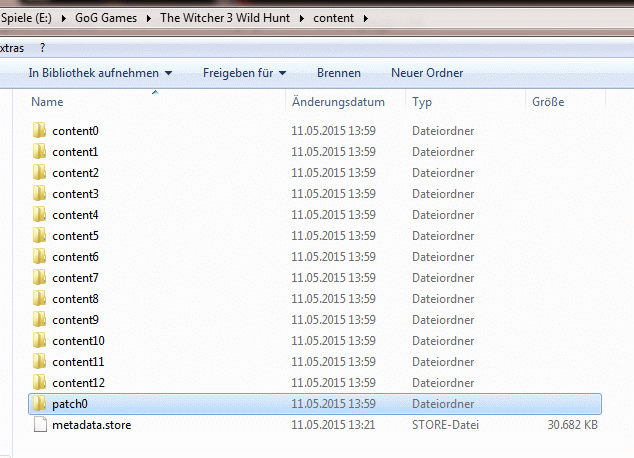Select the content12 folder icon

tap(40, 383)
